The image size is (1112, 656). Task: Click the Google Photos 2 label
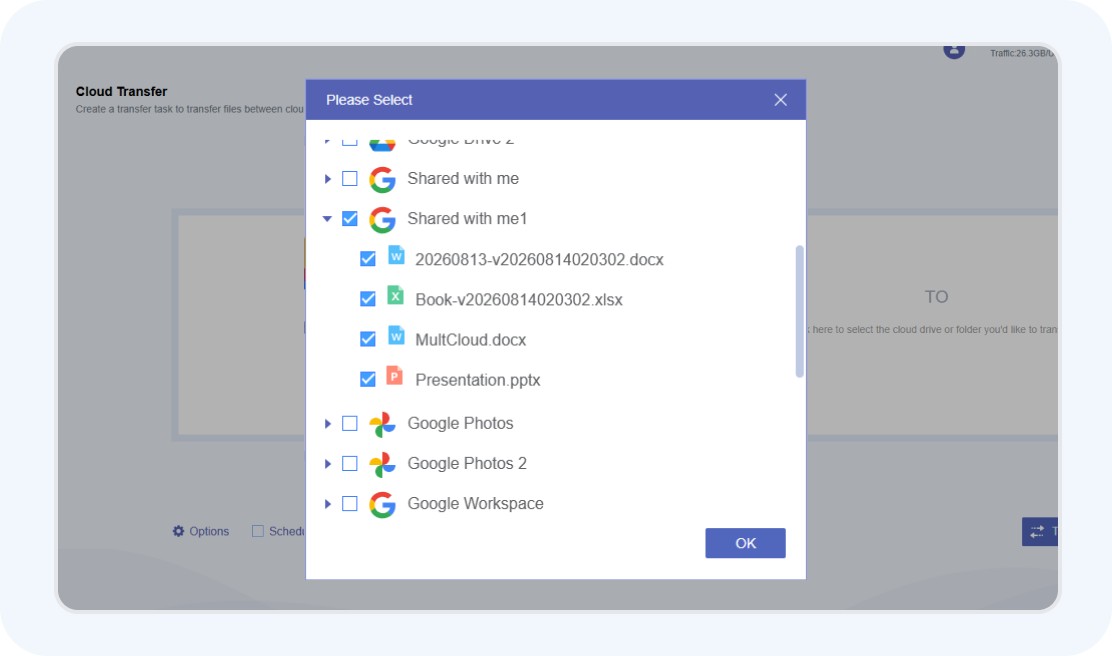point(467,463)
